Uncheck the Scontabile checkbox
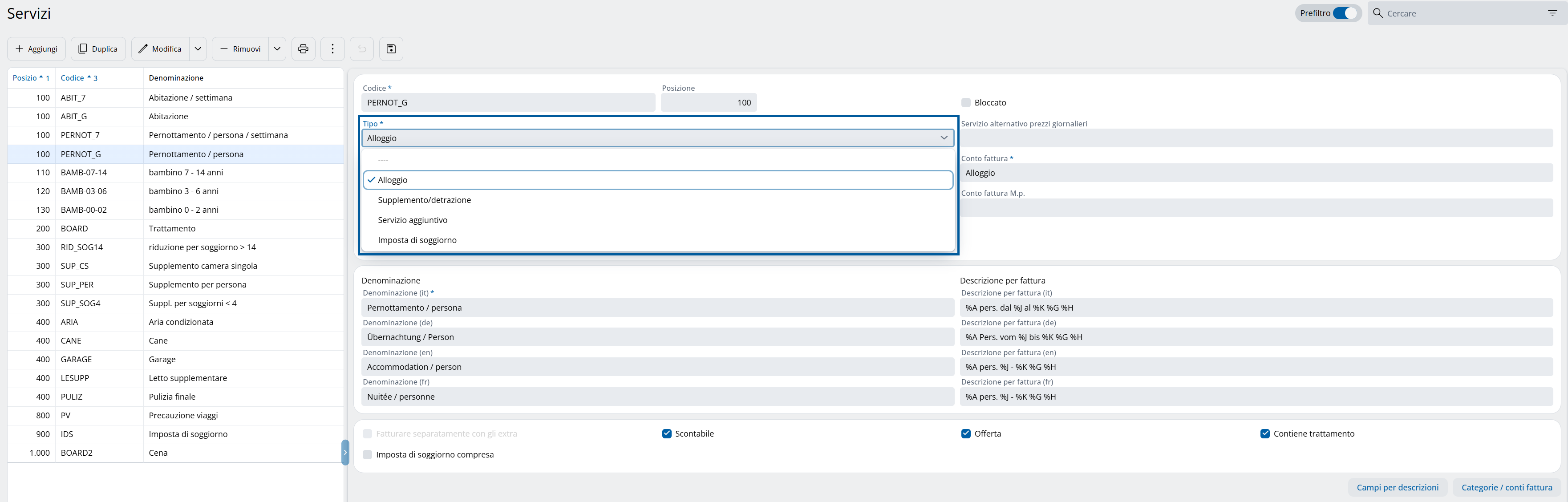The width and height of the screenshot is (1568, 502). click(x=667, y=434)
